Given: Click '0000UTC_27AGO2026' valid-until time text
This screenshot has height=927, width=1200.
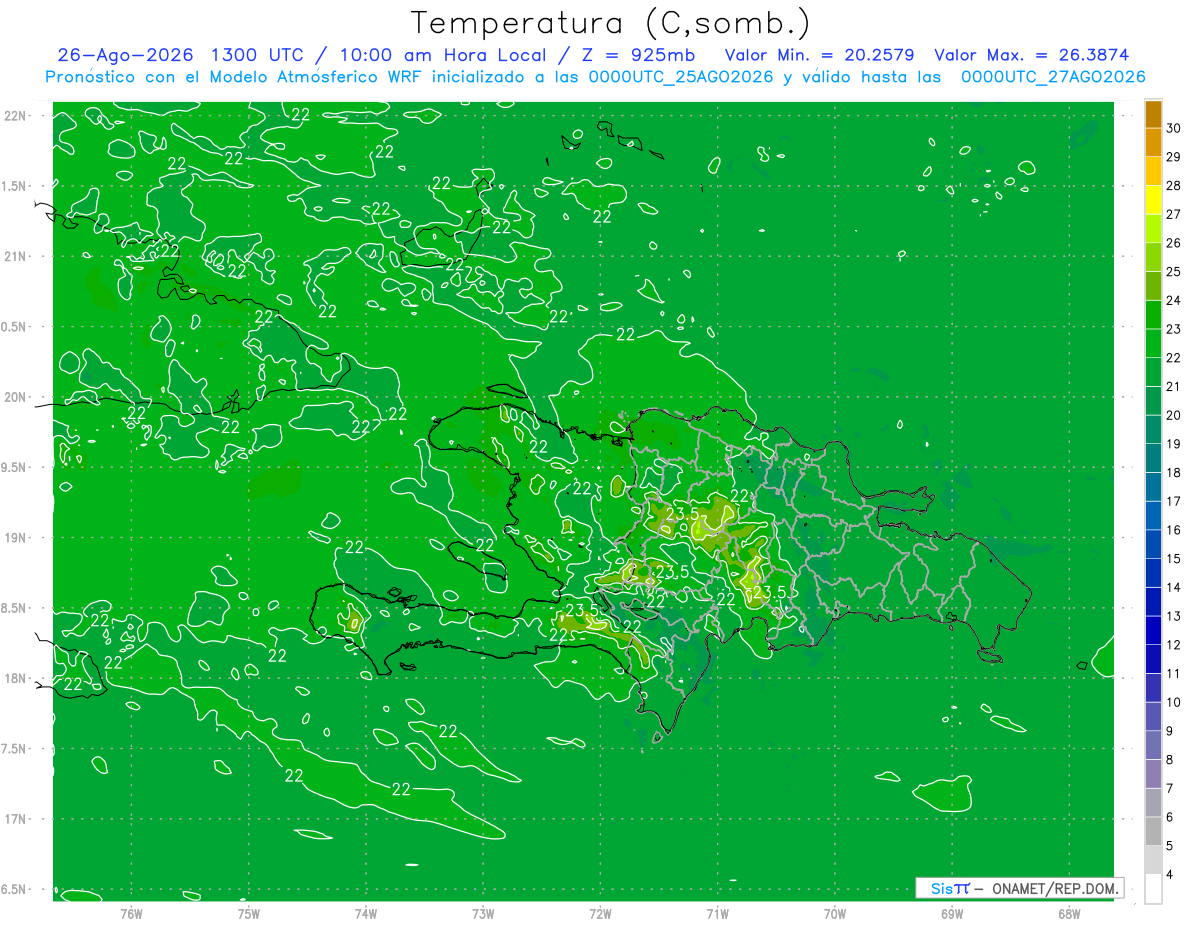Looking at the screenshot, I should coord(1054,77).
